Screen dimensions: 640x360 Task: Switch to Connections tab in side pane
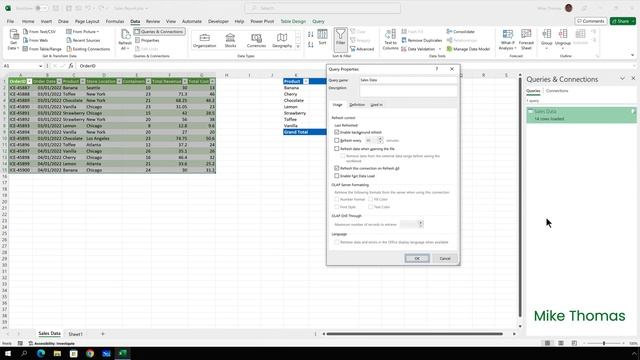click(x=557, y=91)
